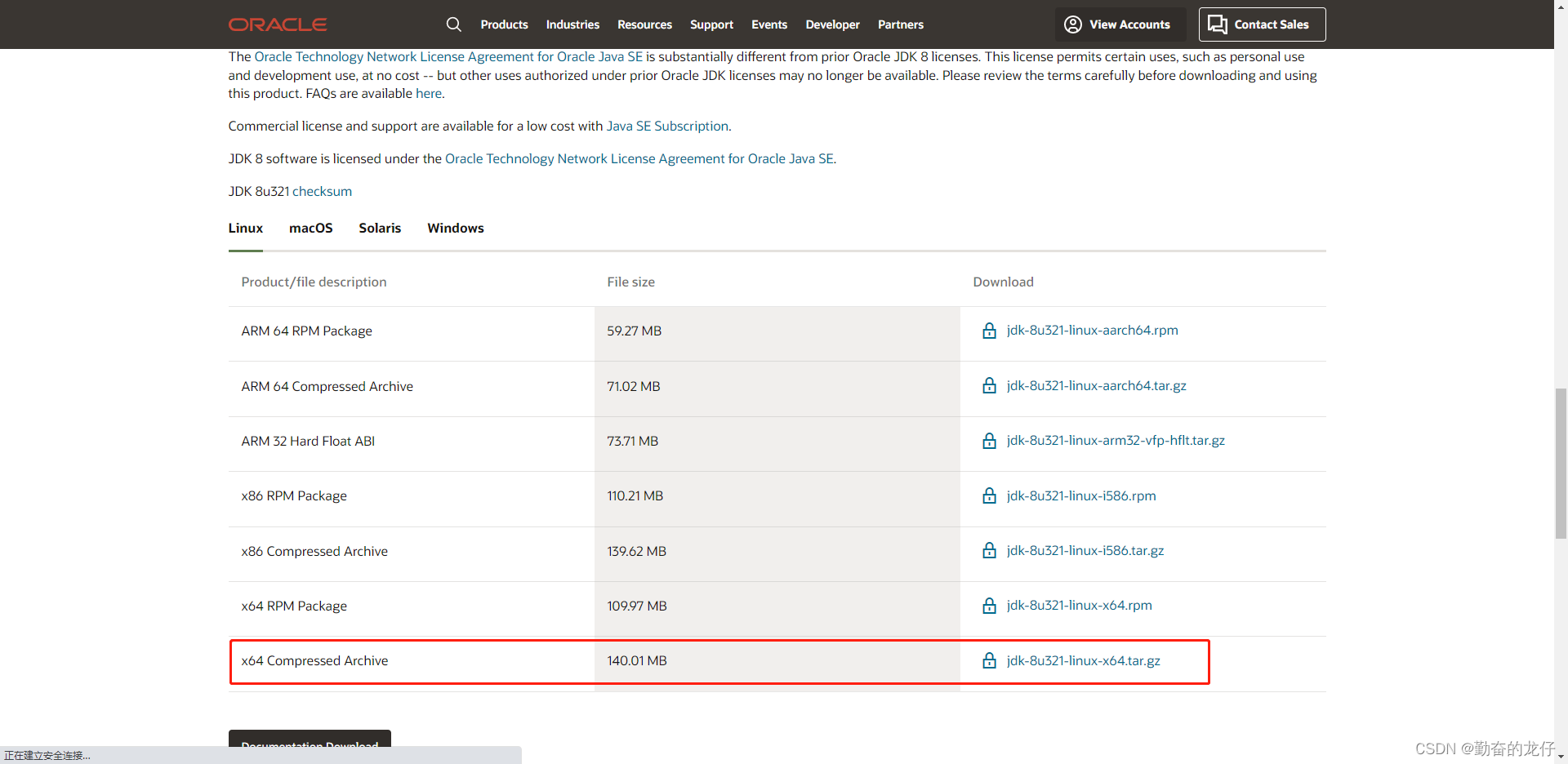
Task: Open the JDK 8u321 checksum link
Action: point(322,191)
